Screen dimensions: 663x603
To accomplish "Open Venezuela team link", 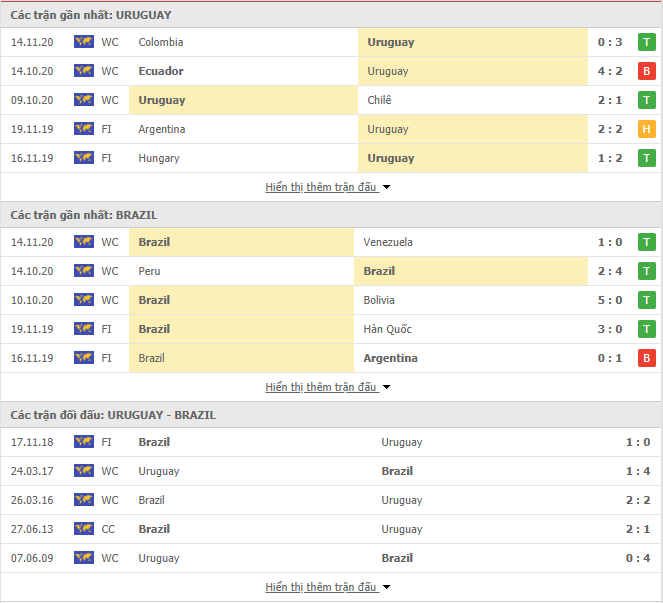I will click(388, 242).
